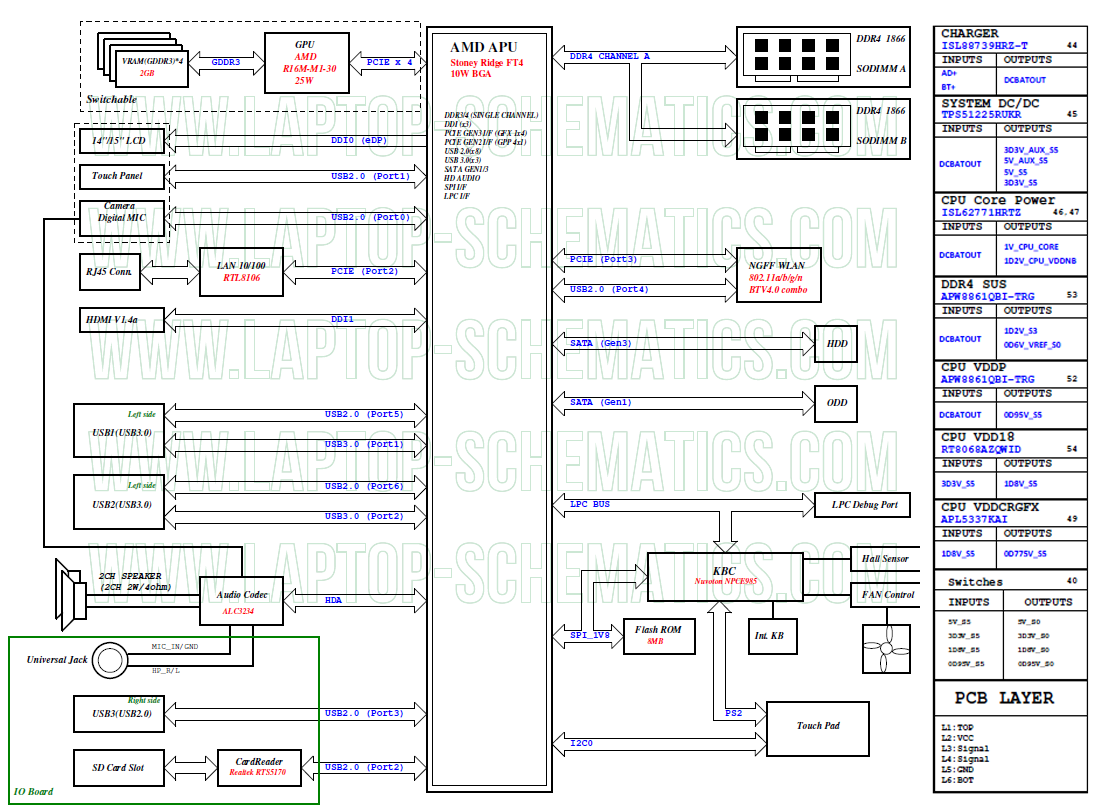The height and width of the screenshot is (808, 1097).
Task: Select the Touch Pad block
Action: pyautogui.click(x=818, y=729)
